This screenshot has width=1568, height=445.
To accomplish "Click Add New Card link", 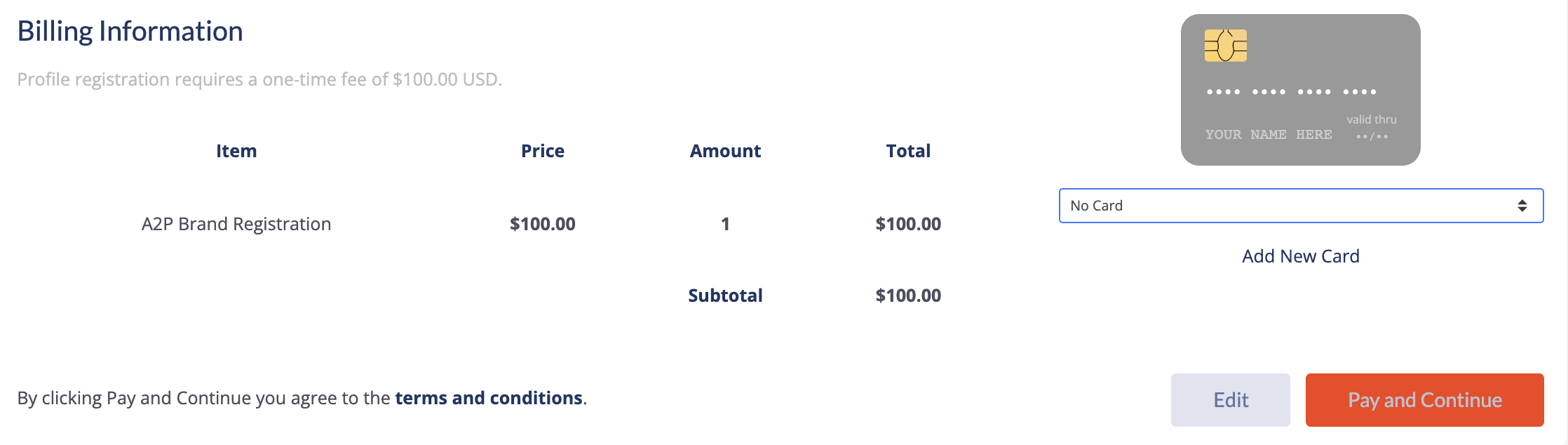I will 1300,256.
